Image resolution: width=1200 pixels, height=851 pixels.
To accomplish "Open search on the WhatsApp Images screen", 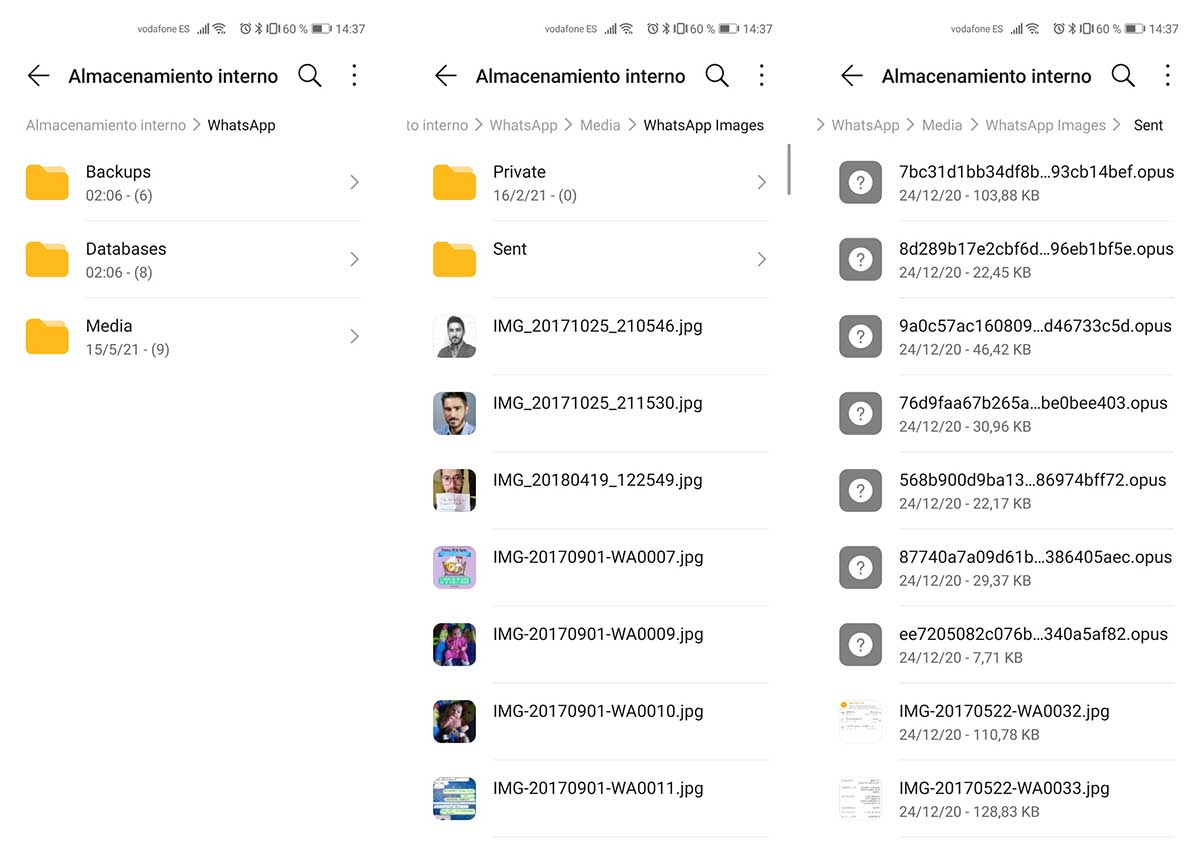I will [x=716, y=76].
